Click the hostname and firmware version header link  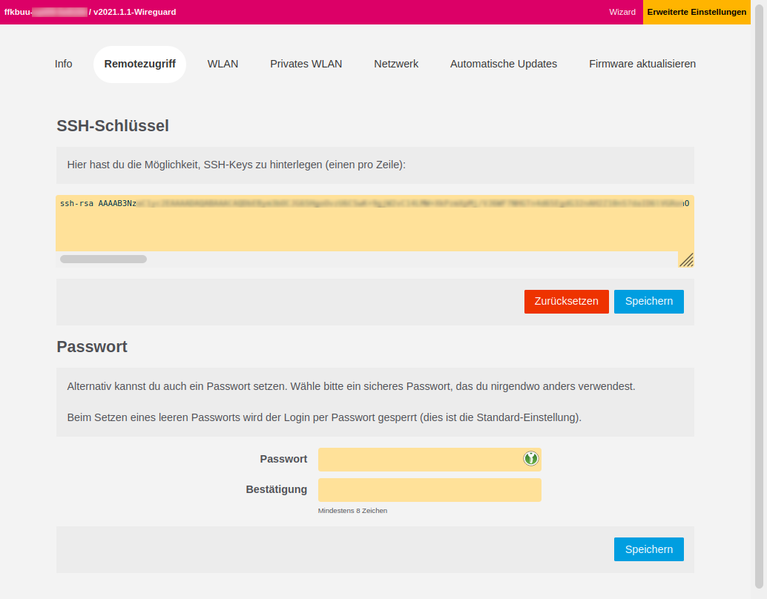coord(82,12)
